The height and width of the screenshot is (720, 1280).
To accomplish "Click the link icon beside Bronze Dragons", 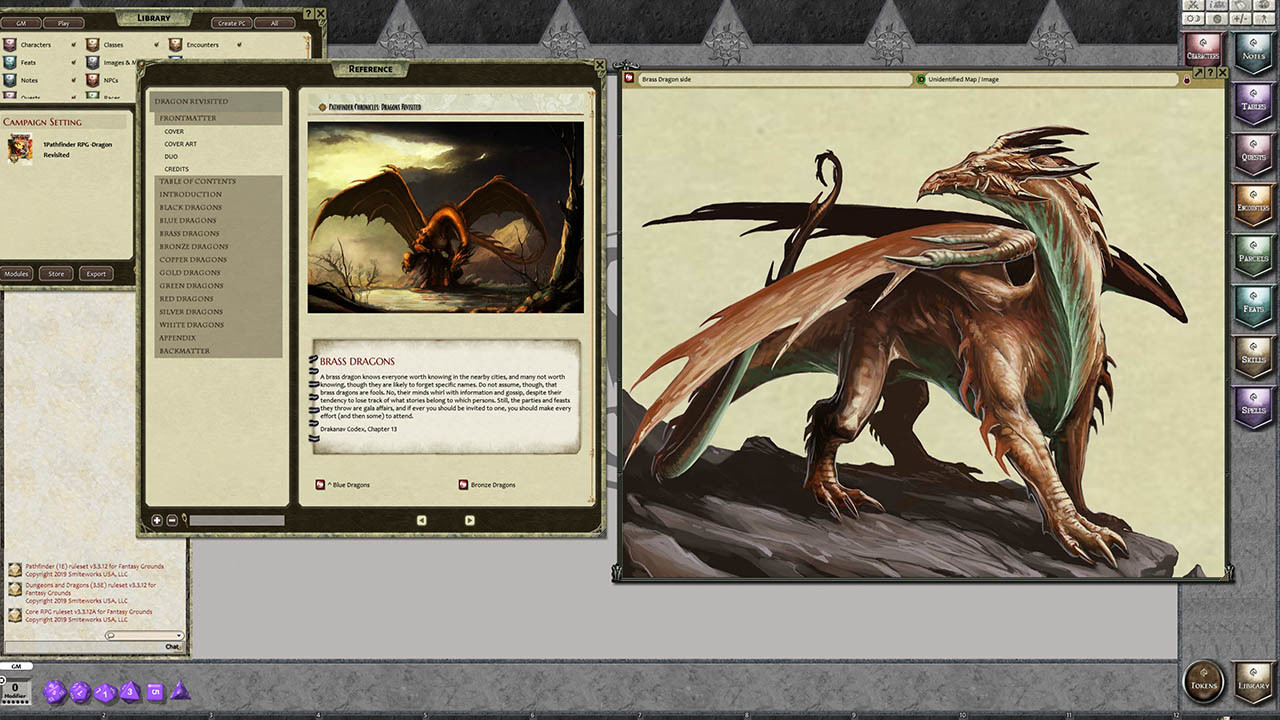I will pos(463,485).
